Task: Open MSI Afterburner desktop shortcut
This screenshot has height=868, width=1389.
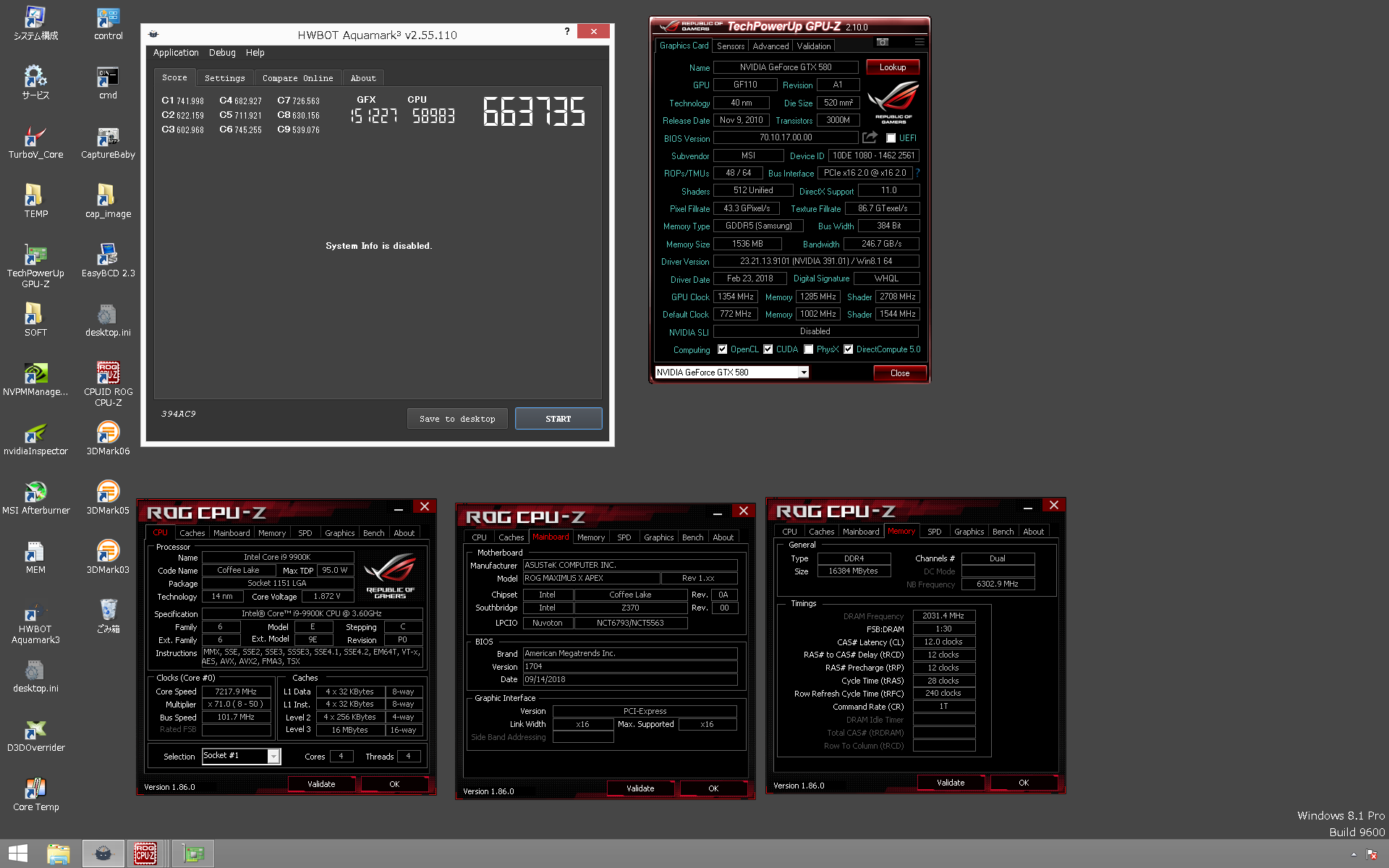Action: pos(35,498)
